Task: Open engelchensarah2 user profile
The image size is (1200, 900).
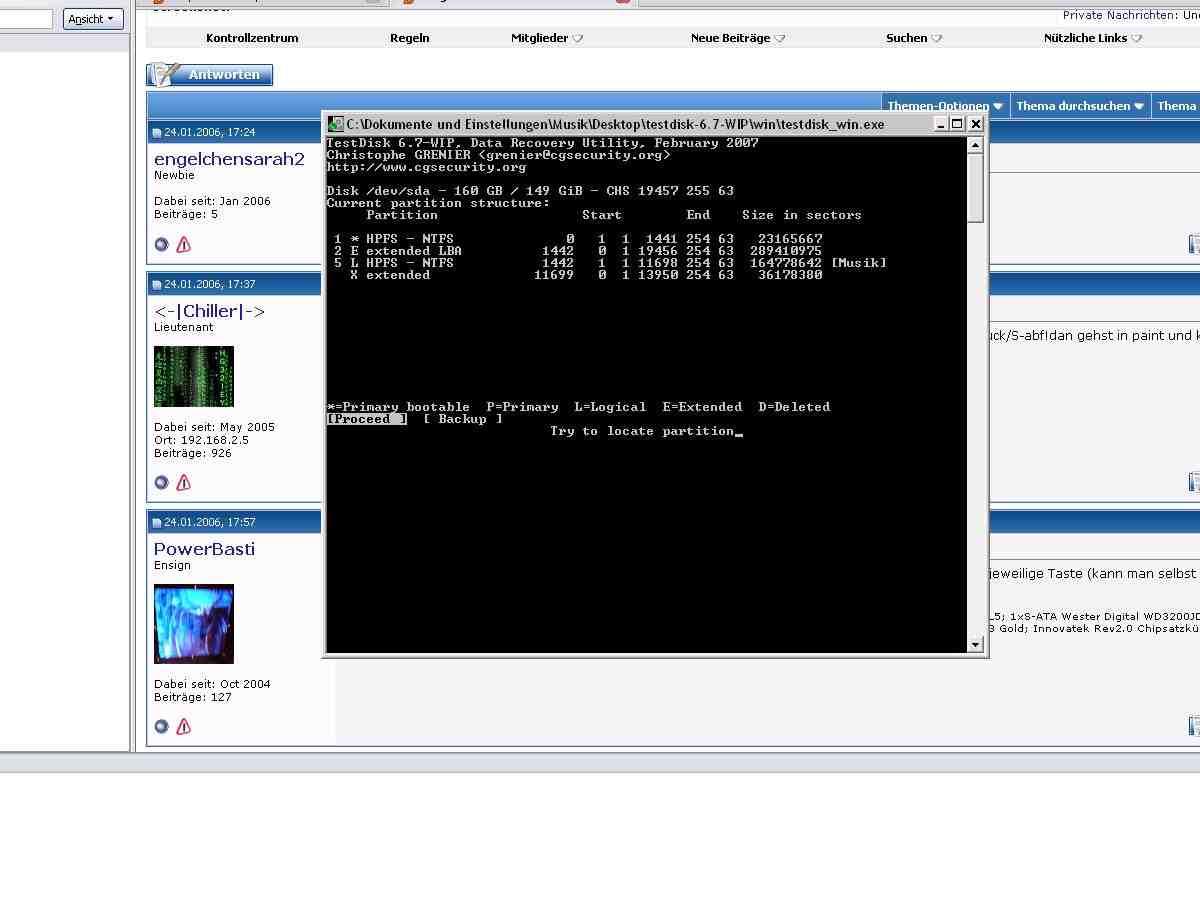Action: pos(229,159)
